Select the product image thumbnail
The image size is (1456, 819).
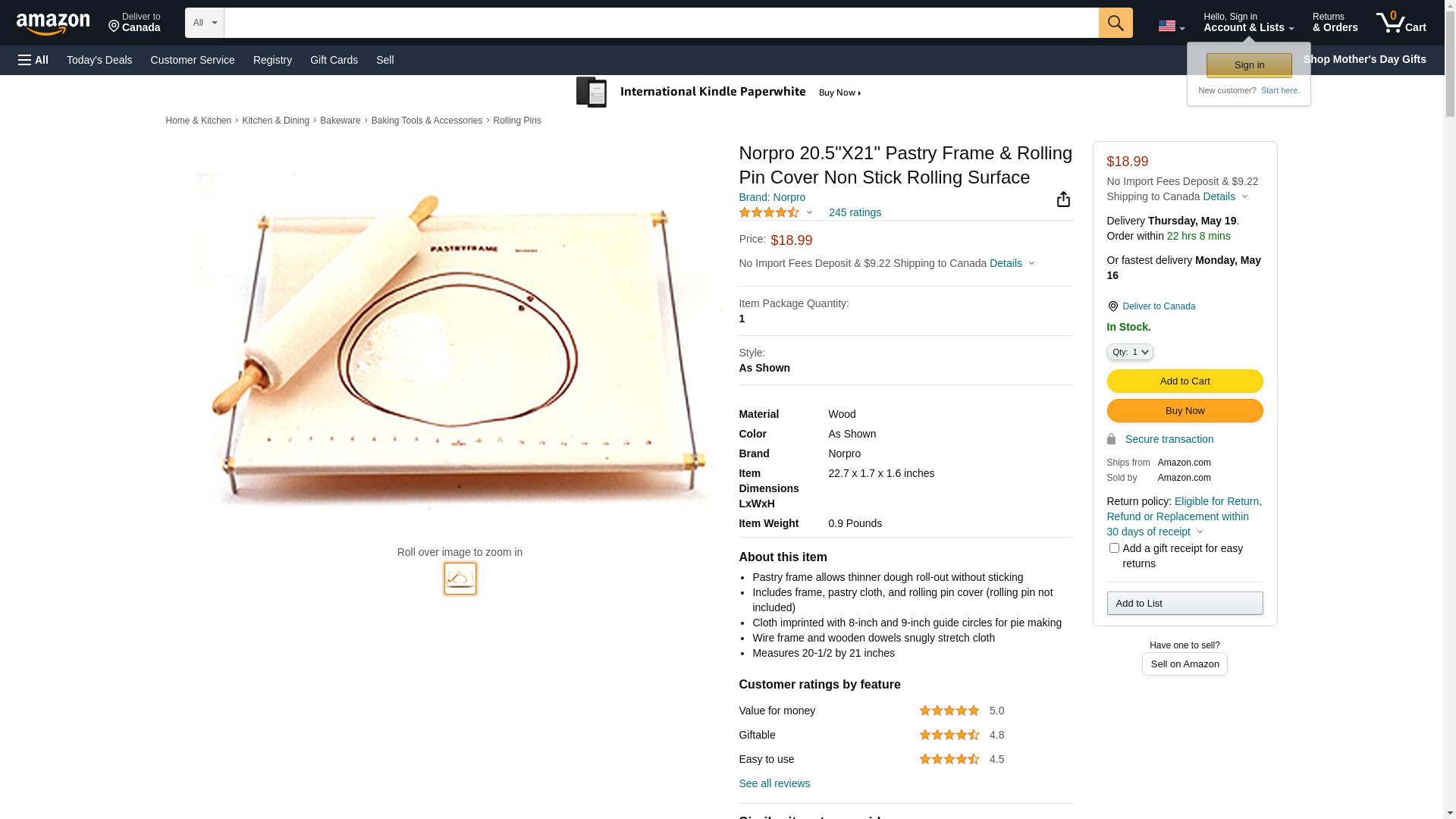[x=460, y=579]
